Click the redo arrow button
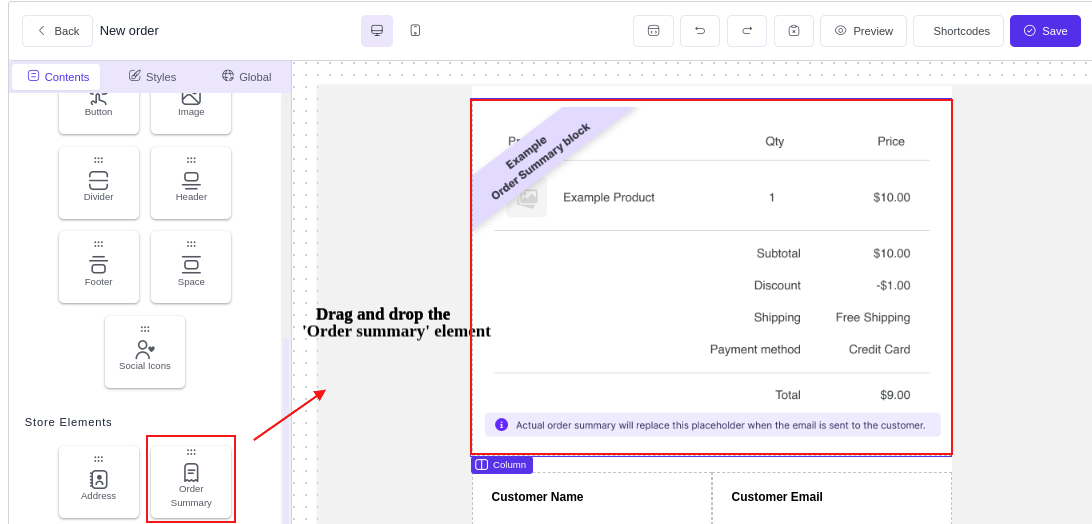The height and width of the screenshot is (524, 1092). point(747,31)
